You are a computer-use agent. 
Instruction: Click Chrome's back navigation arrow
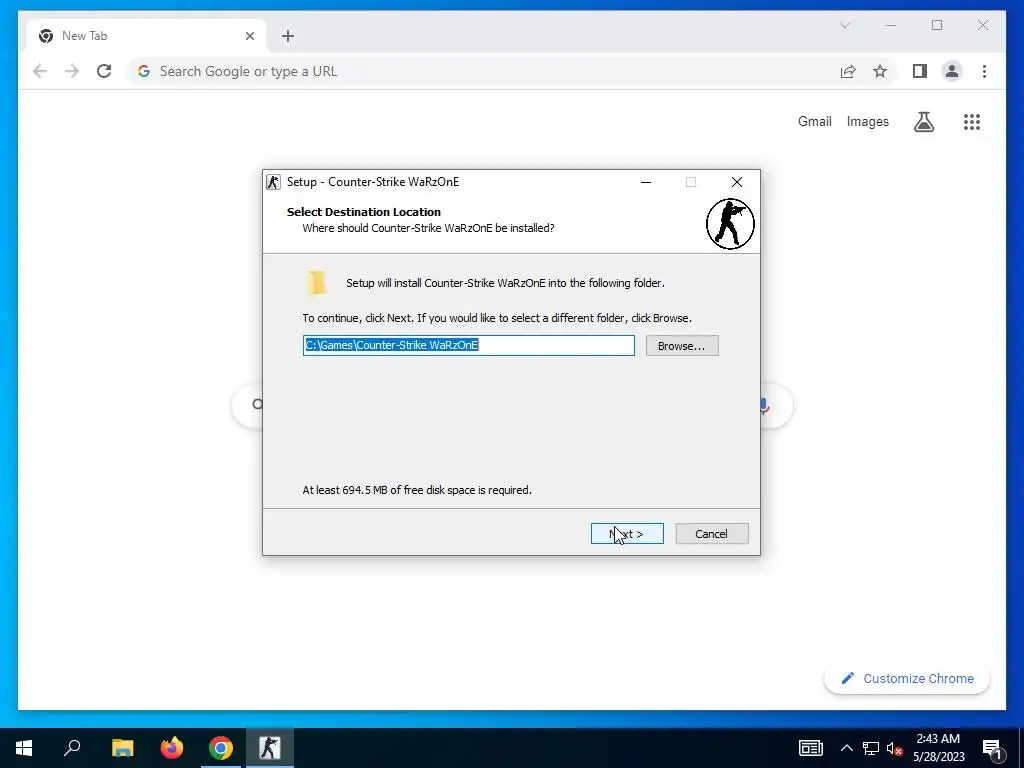[40, 71]
